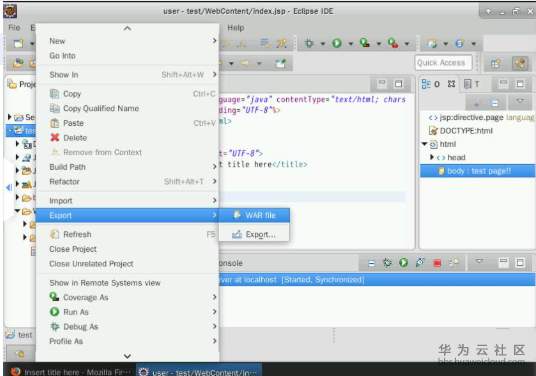This screenshot has width=536, height=376.
Task: Choose Go Into from the context menu
Action: click(x=127, y=56)
